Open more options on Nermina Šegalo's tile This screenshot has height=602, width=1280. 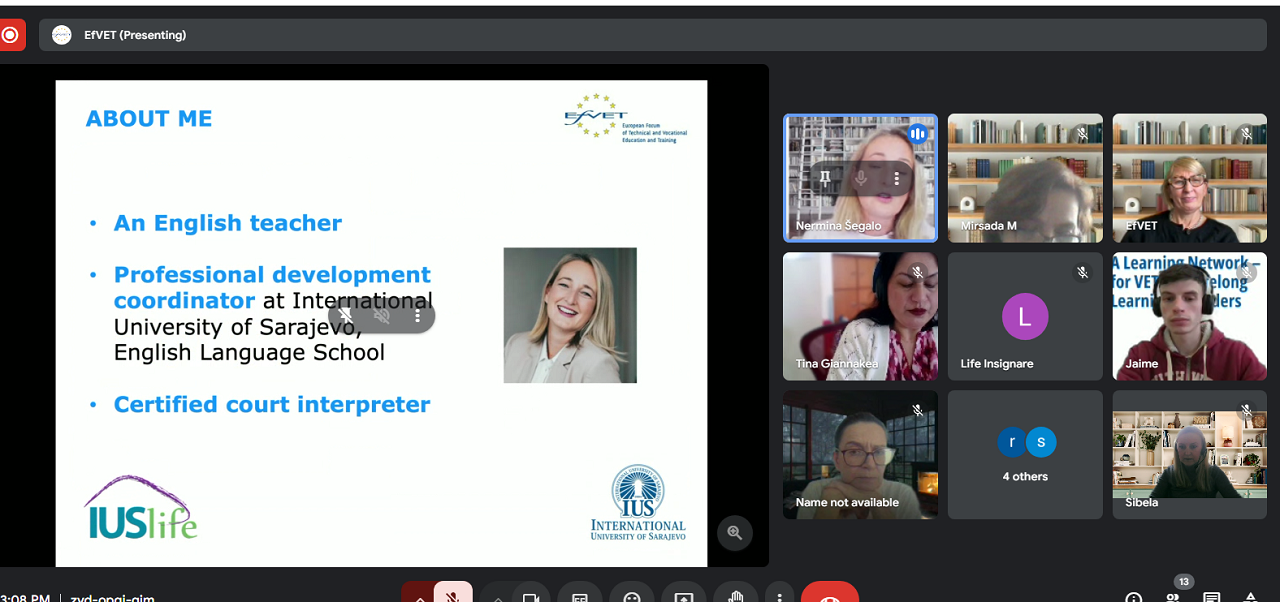pyautogui.click(x=897, y=178)
